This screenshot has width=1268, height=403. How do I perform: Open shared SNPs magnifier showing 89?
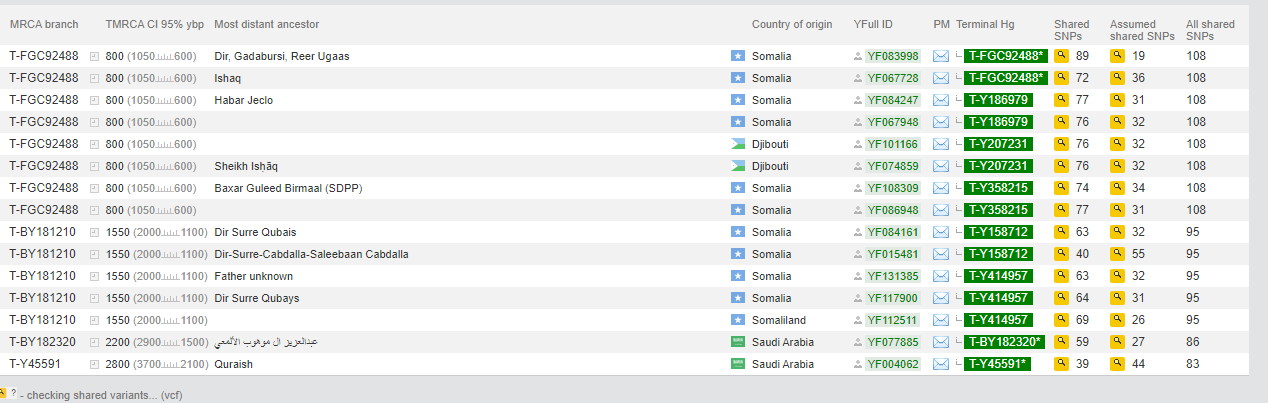pos(1061,56)
